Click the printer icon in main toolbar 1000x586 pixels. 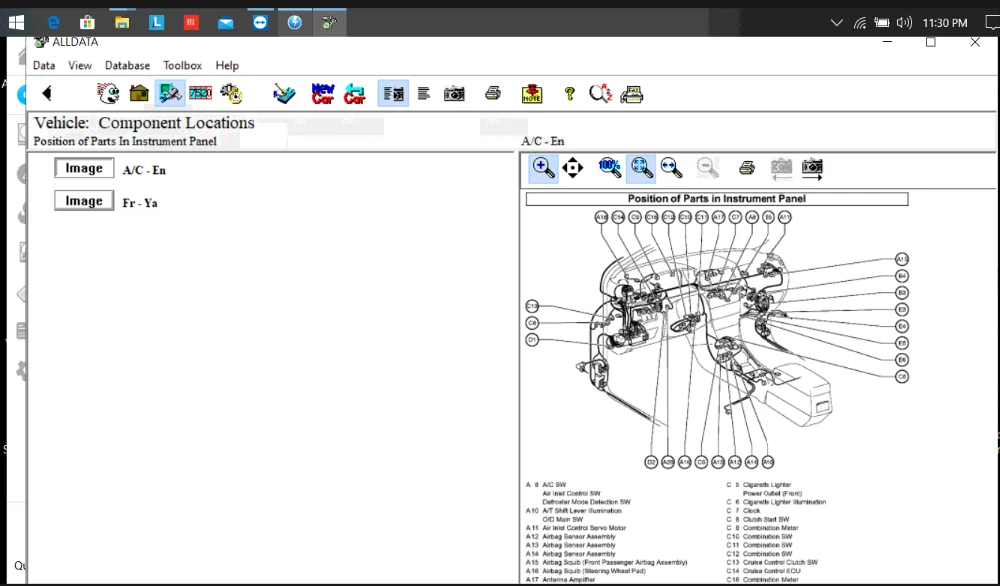pyautogui.click(x=492, y=94)
